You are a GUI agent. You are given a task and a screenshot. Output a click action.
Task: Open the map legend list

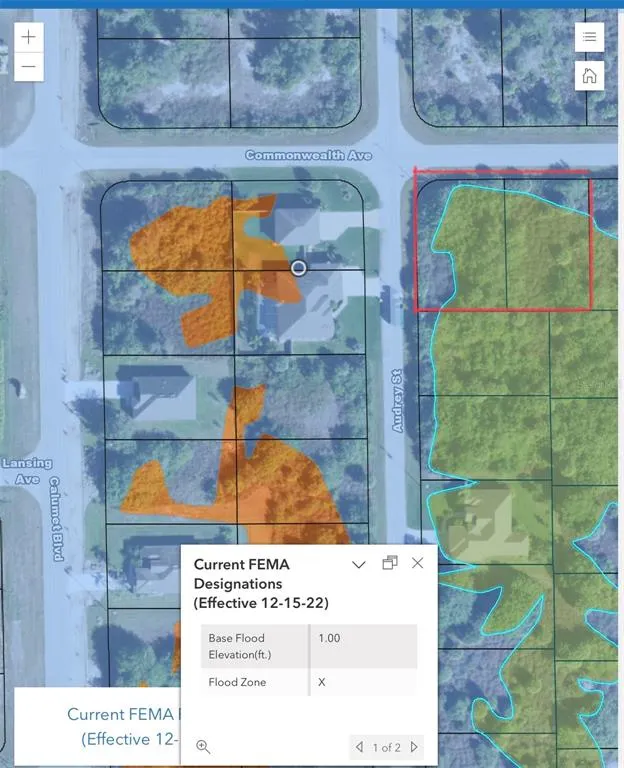(x=589, y=37)
